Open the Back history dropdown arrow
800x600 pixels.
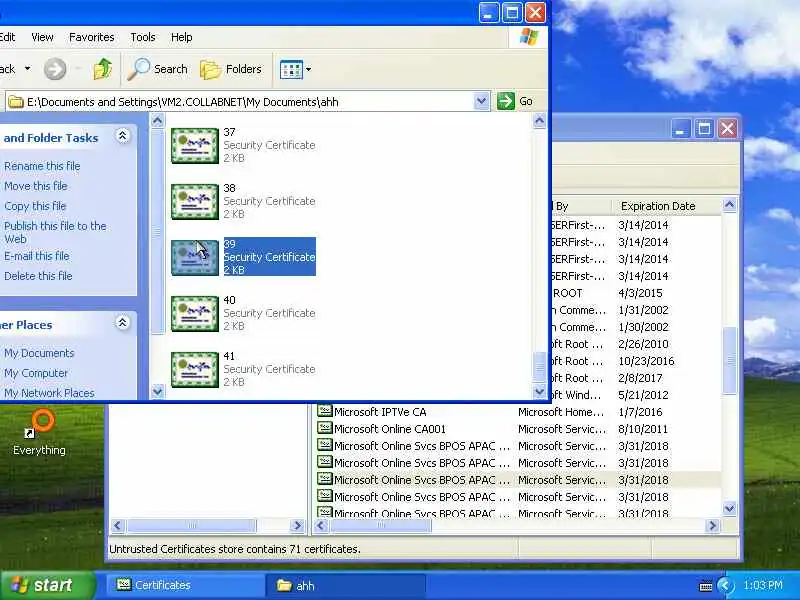pyautogui.click(x=28, y=68)
